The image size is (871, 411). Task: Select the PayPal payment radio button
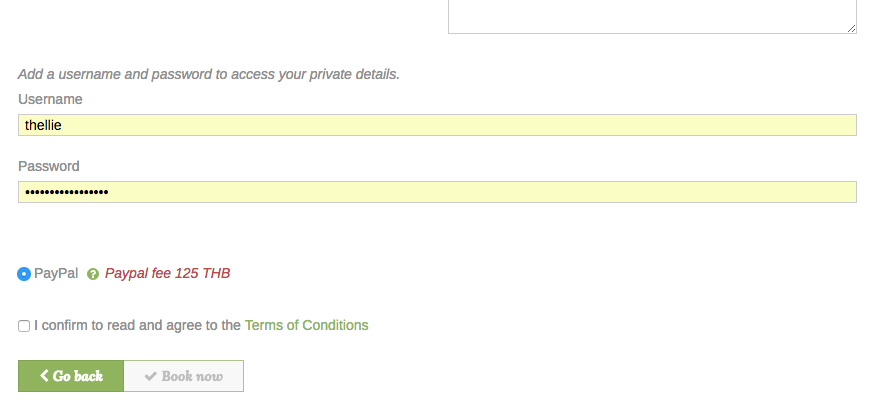(24, 273)
